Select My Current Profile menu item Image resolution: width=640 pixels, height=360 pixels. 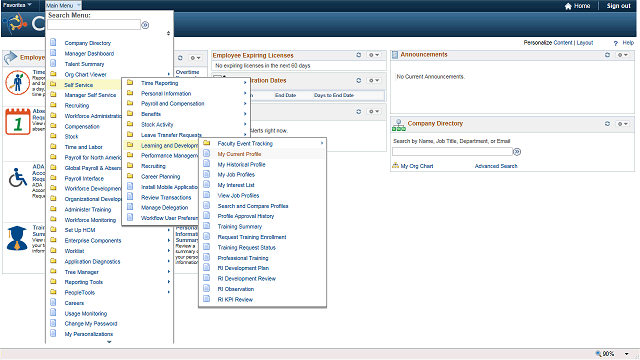point(239,154)
